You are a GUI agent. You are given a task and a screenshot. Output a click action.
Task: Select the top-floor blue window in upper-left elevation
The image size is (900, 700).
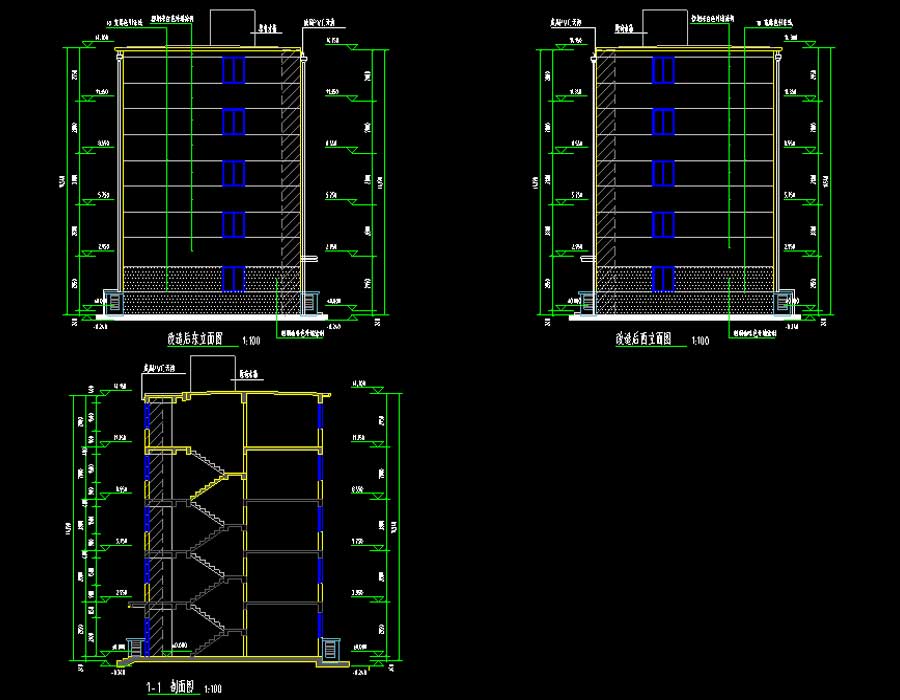(233, 70)
